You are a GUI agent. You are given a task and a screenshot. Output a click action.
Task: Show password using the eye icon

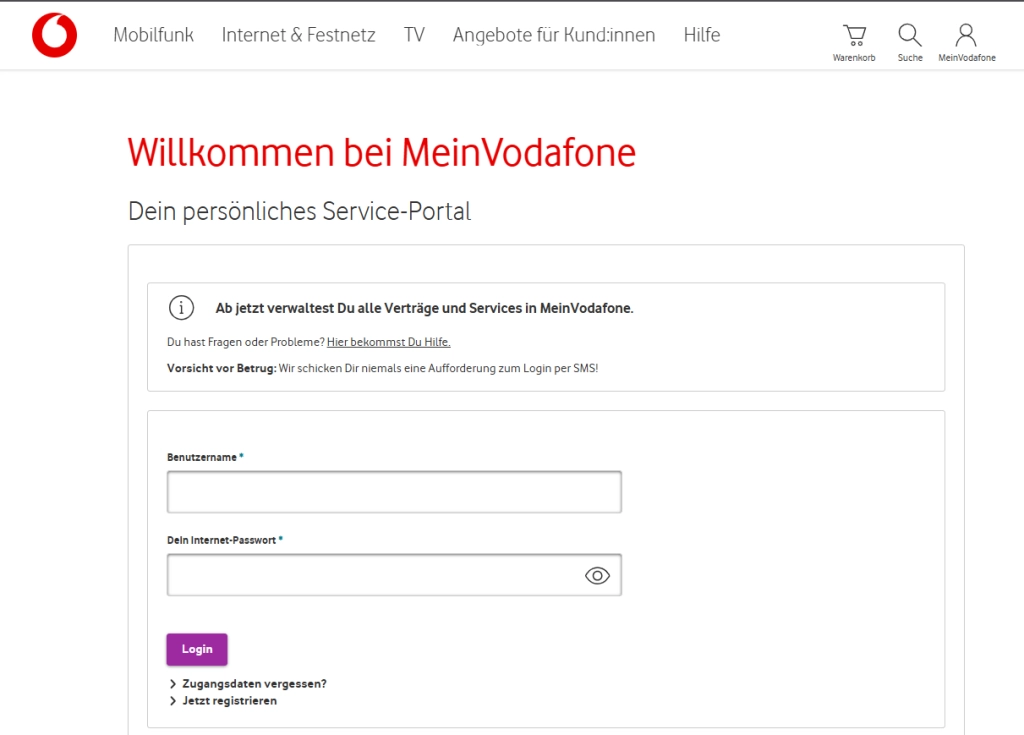597,575
